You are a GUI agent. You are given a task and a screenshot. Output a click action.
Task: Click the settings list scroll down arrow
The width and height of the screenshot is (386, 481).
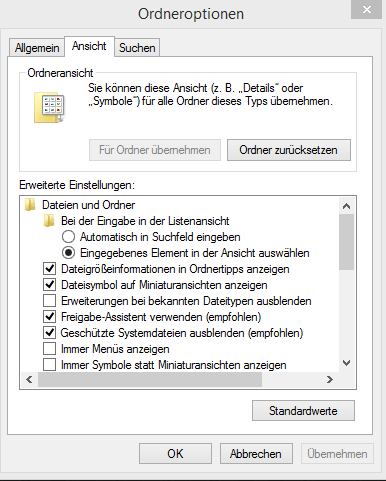click(x=346, y=363)
